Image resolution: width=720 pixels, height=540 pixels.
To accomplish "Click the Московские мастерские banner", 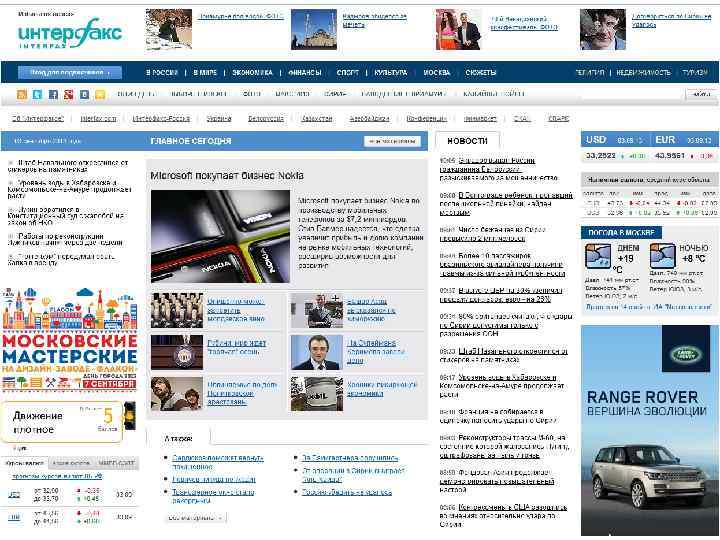I will point(70,340).
